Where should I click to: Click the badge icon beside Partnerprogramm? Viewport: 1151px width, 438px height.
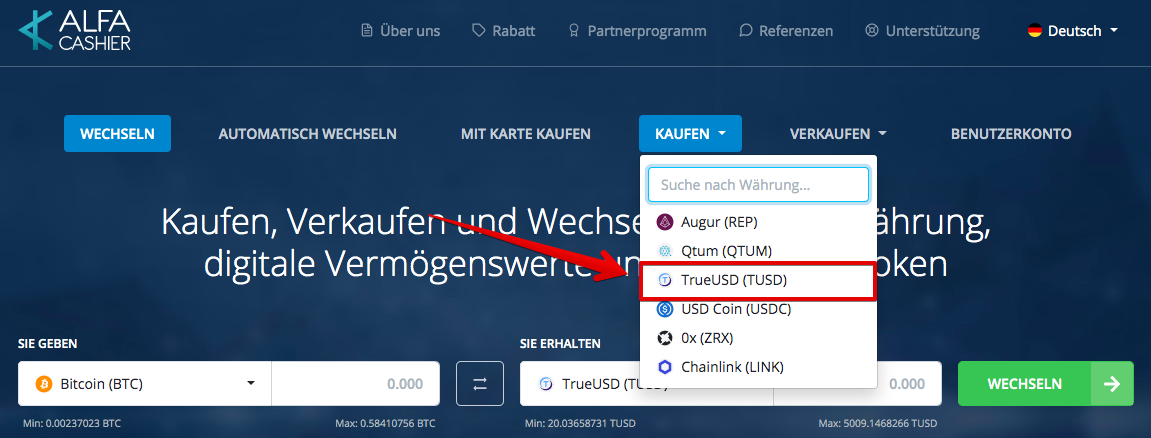[x=574, y=31]
